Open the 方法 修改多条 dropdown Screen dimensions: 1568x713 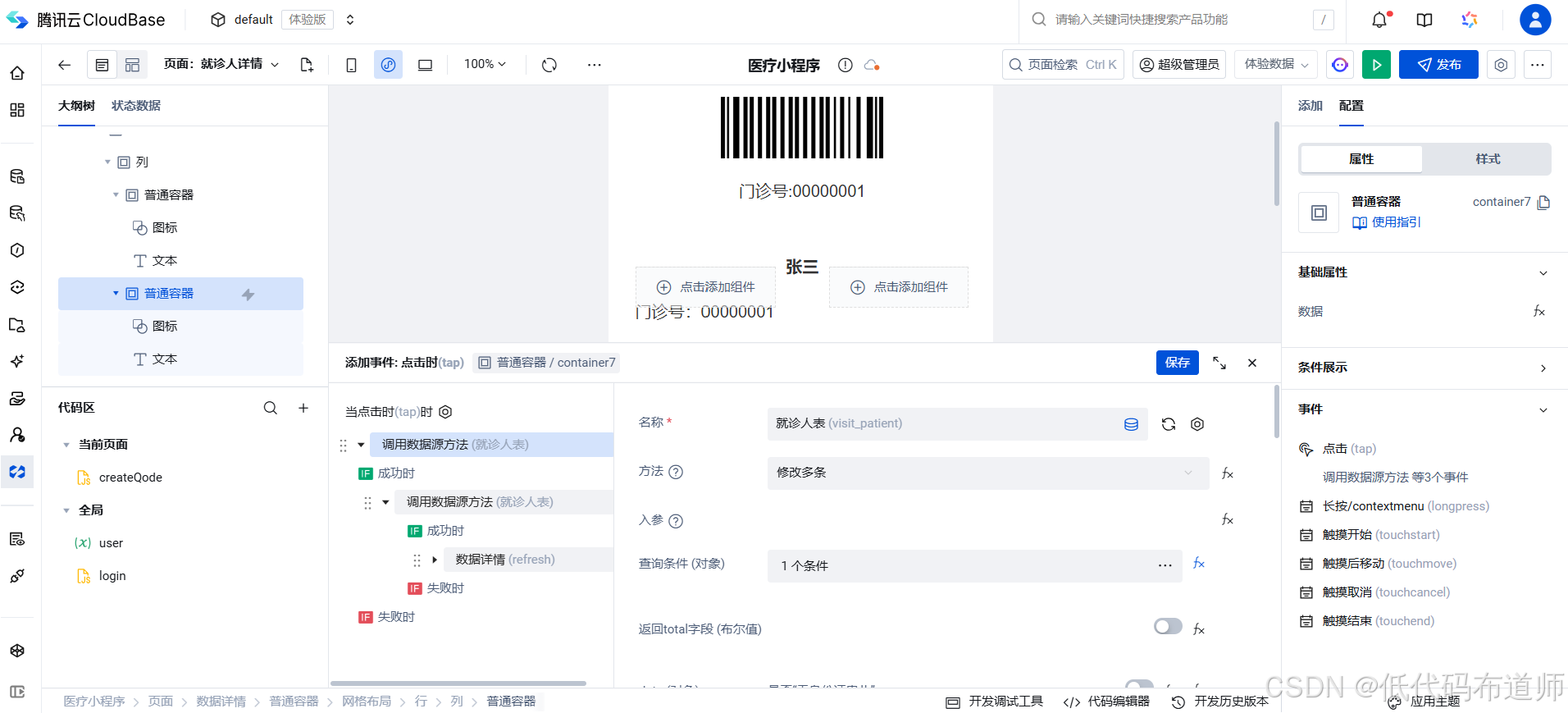(988, 473)
